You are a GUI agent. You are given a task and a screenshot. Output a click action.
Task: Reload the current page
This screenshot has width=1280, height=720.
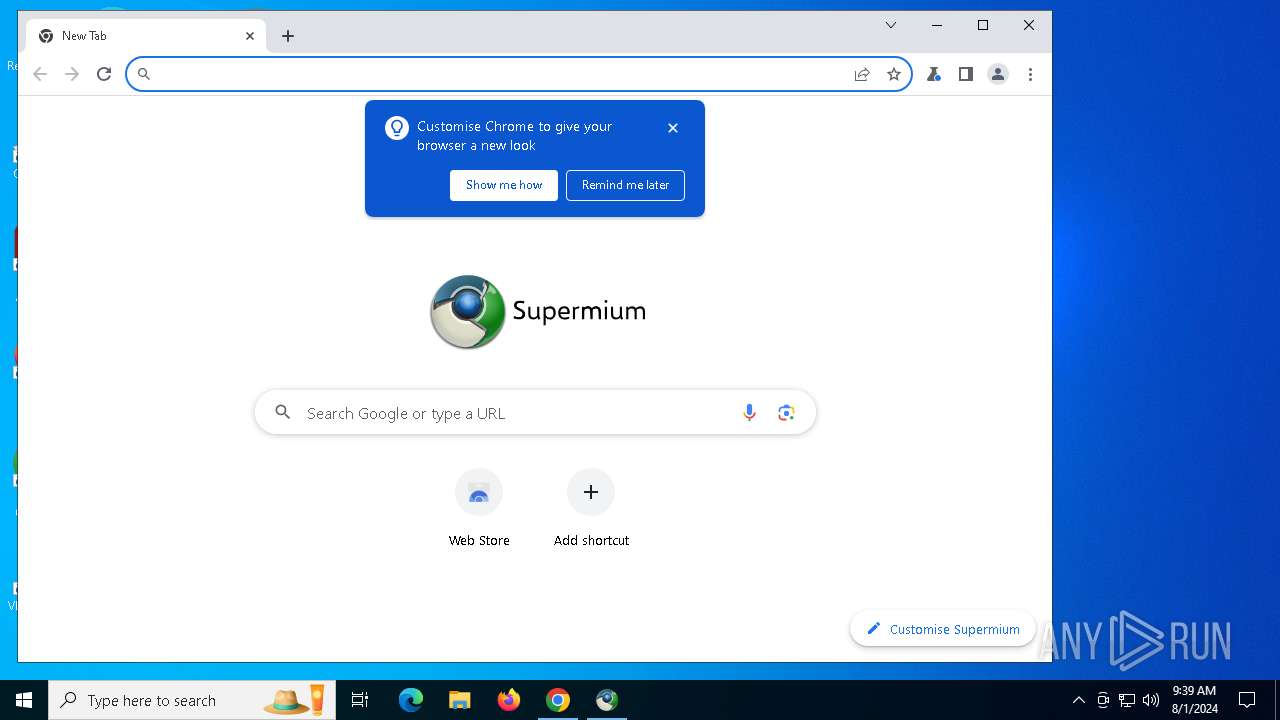click(104, 74)
